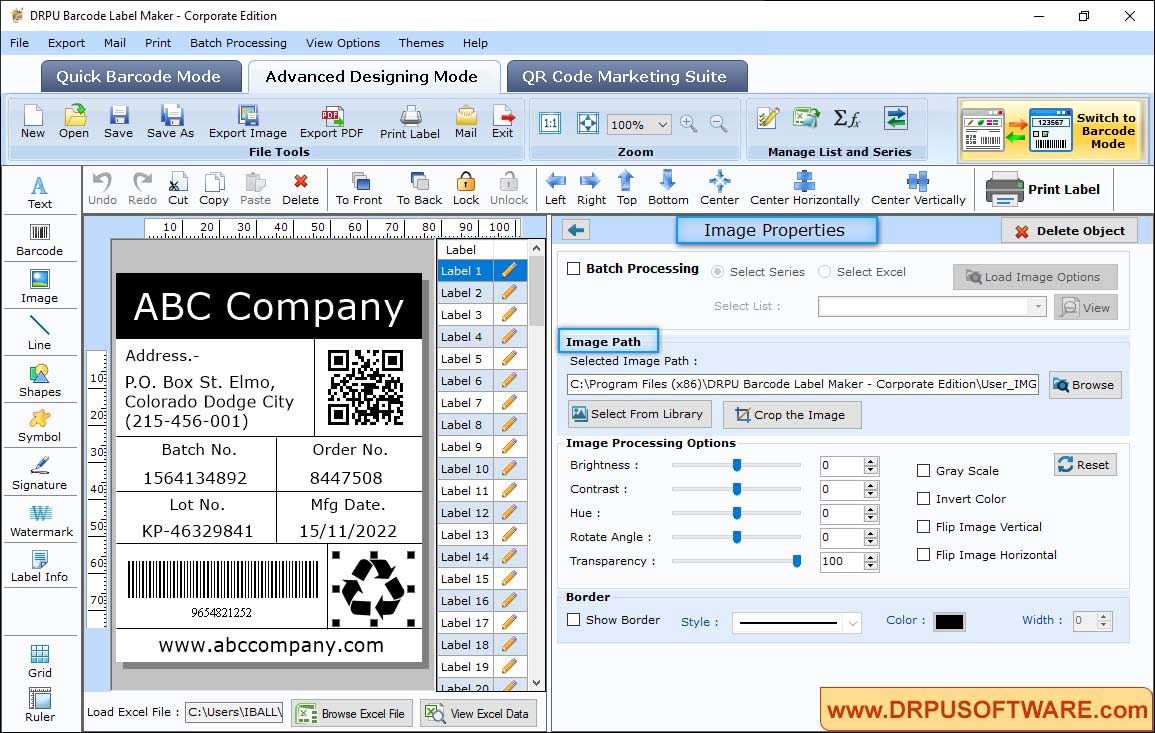Increase Brightness value with spinner
The height and width of the screenshot is (733, 1155).
click(871, 461)
